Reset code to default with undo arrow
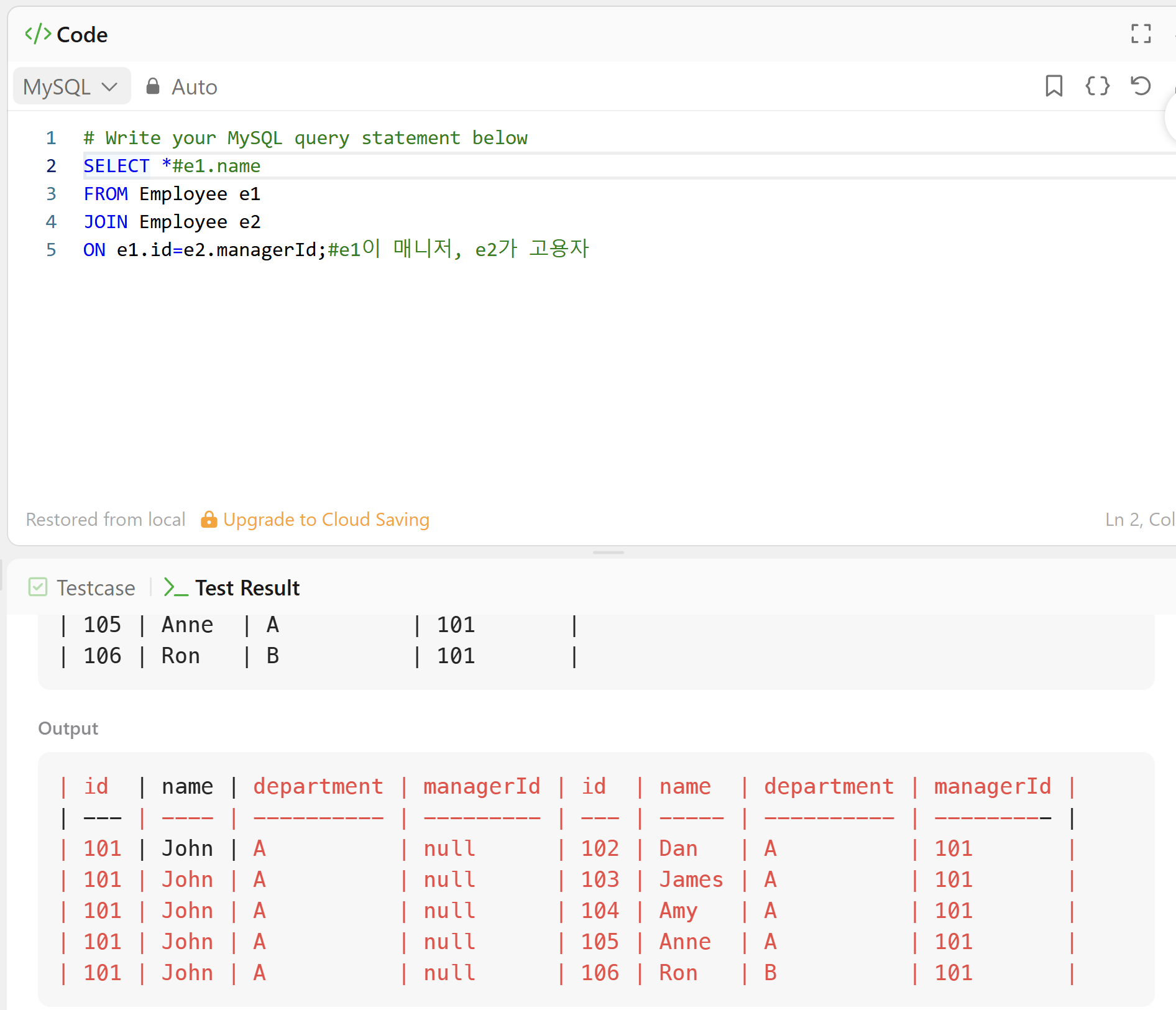This screenshot has height=1010, width=1176. pyautogui.click(x=1141, y=86)
